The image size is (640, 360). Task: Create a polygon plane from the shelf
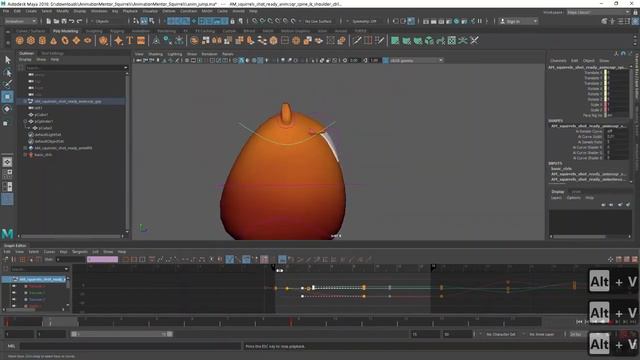[76, 40]
